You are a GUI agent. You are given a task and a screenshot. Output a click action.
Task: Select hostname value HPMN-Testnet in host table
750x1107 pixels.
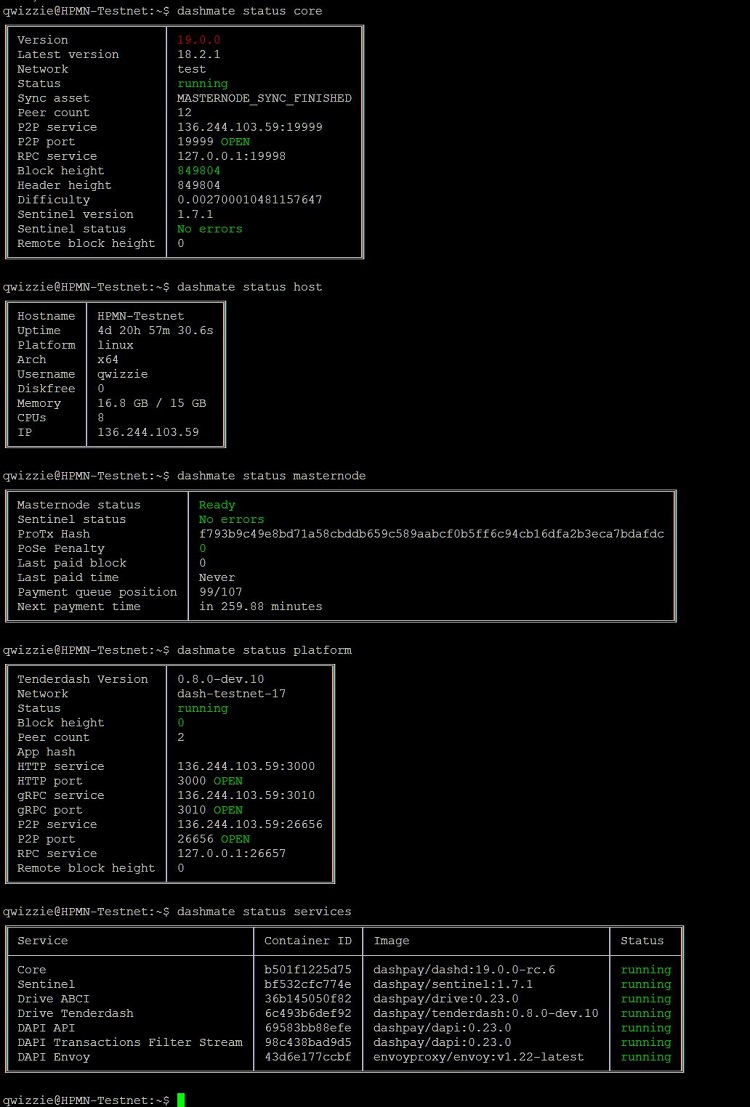click(141, 316)
